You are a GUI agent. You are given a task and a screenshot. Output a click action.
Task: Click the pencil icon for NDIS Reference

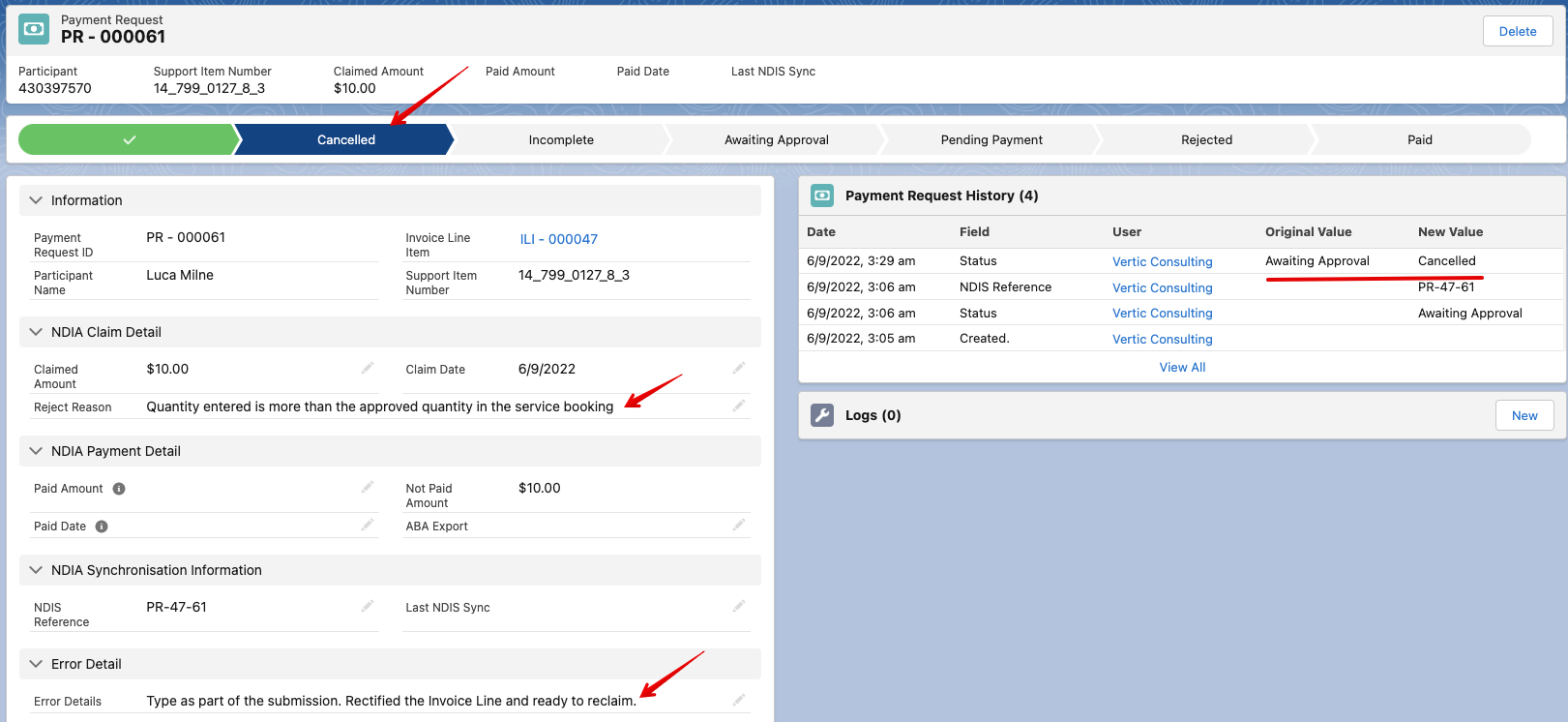(x=368, y=606)
